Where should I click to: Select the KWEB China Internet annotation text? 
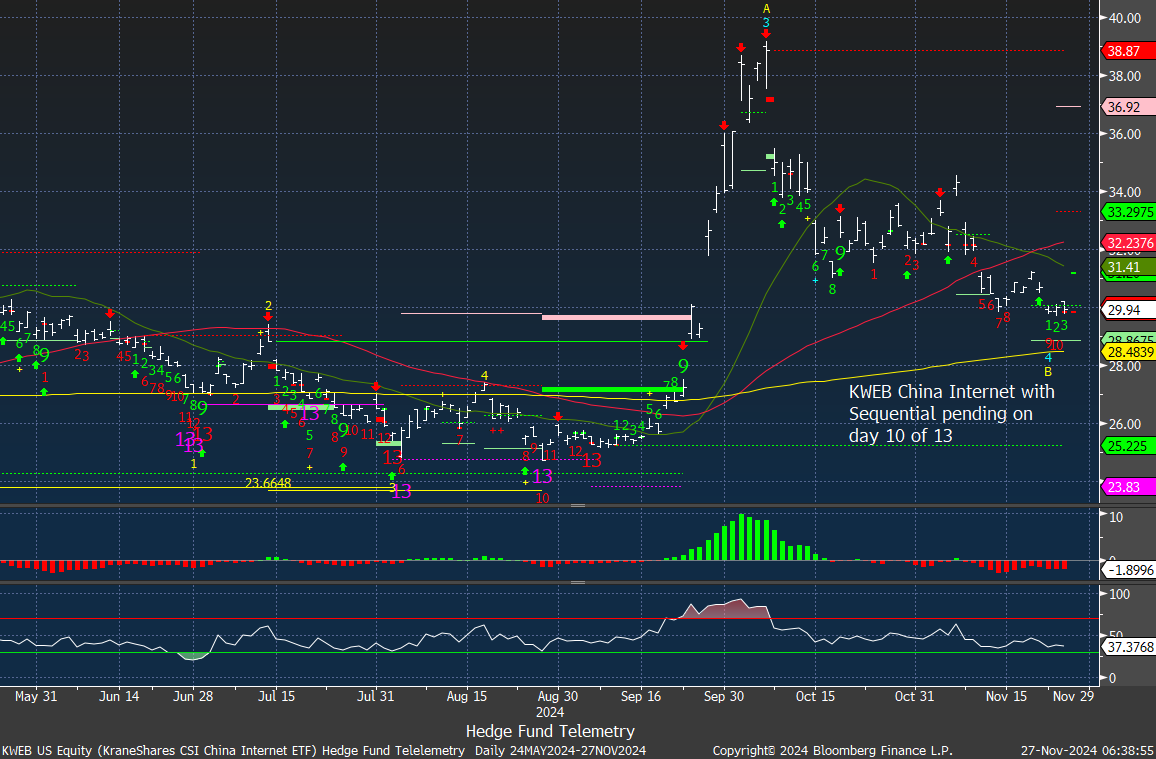[x=952, y=413]
